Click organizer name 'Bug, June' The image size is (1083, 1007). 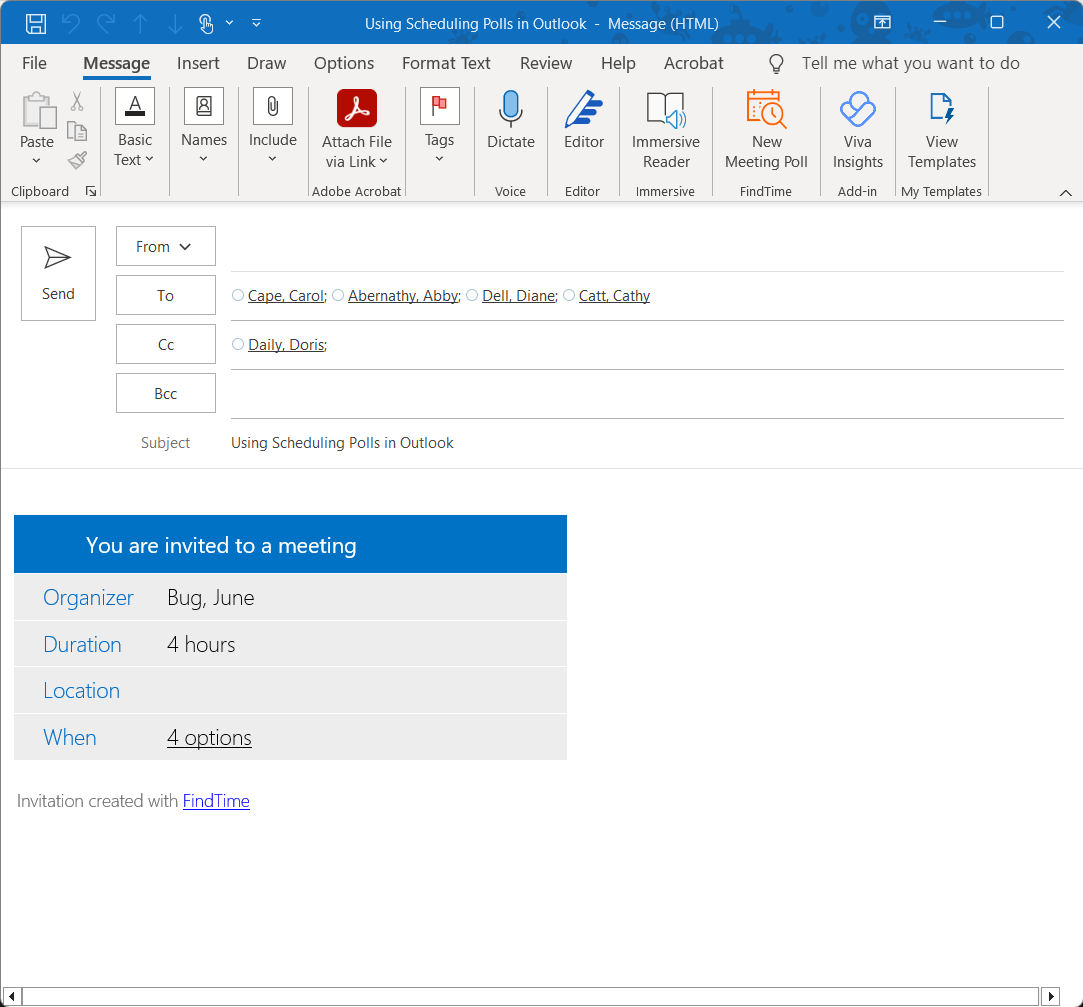[211, 597]
